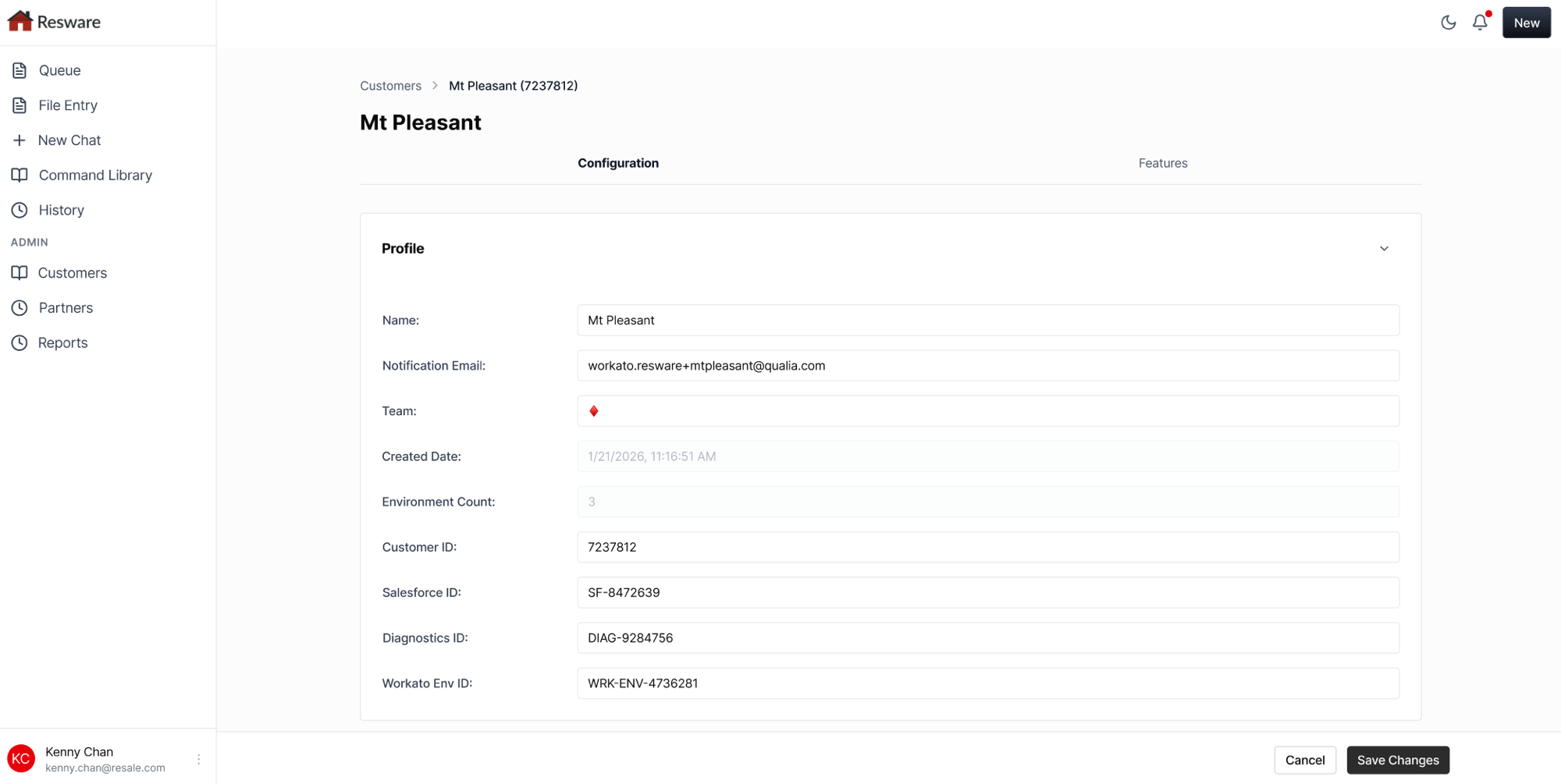Focus the Notification Email field
Image resolution: width=1561 pixels, height=784 pixels.
[988, 365]
